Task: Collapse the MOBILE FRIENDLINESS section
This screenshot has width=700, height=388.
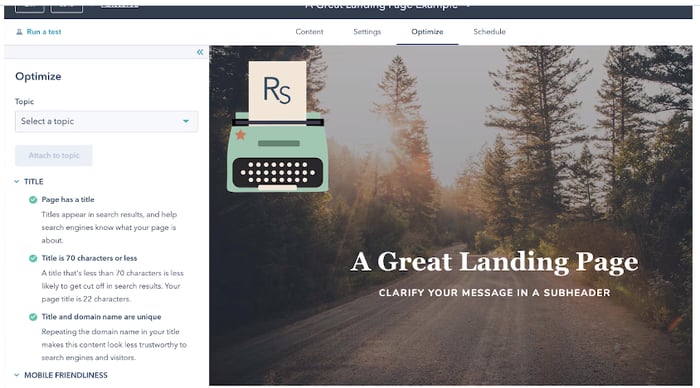Action: [x=17, y=375]
